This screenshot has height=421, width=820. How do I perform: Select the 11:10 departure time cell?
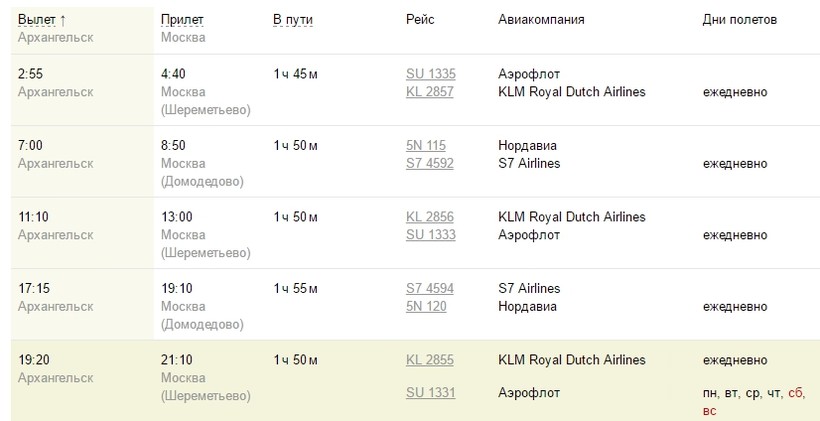pos(34,217)
